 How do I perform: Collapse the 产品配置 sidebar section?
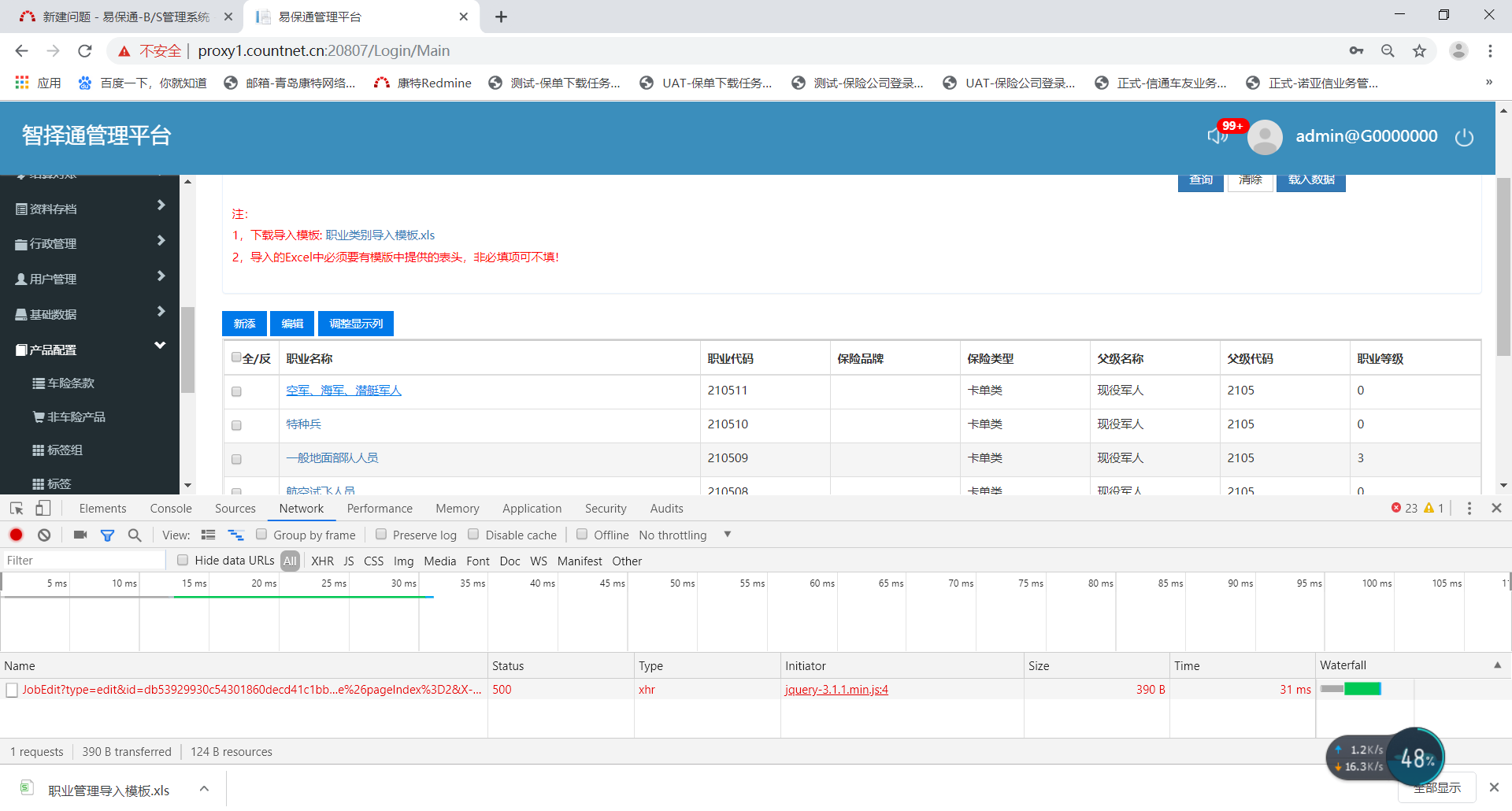coord(90,350)
